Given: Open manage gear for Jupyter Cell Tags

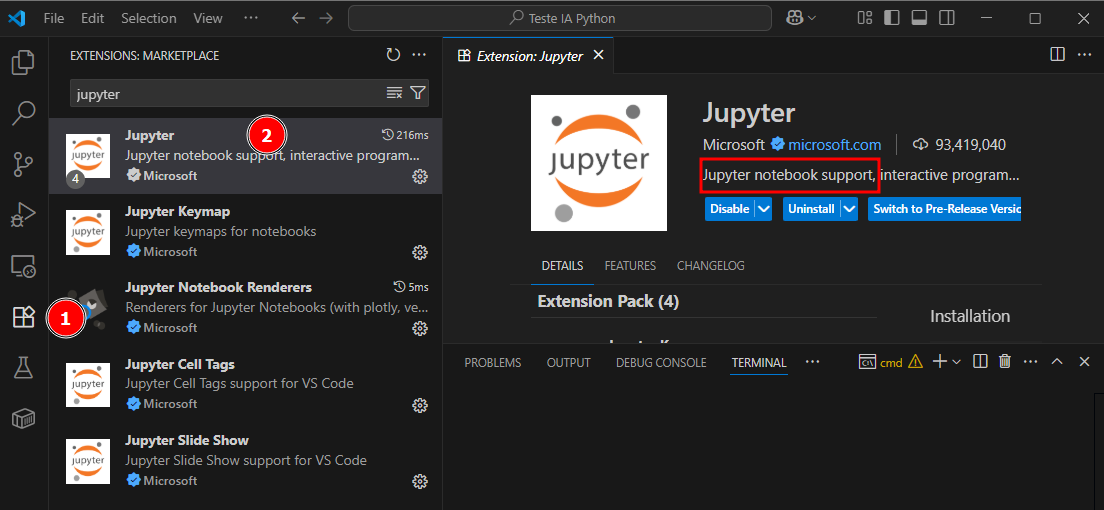Looking at the screenshot, I should point(420,405).
